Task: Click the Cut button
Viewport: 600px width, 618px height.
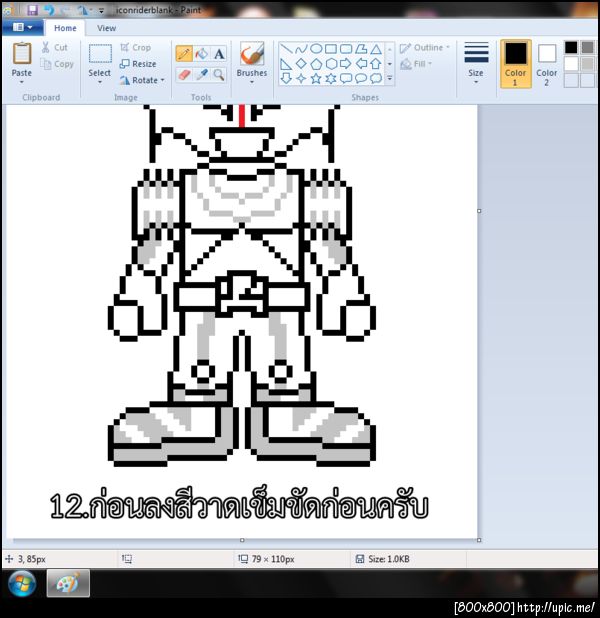Action: 55,47
